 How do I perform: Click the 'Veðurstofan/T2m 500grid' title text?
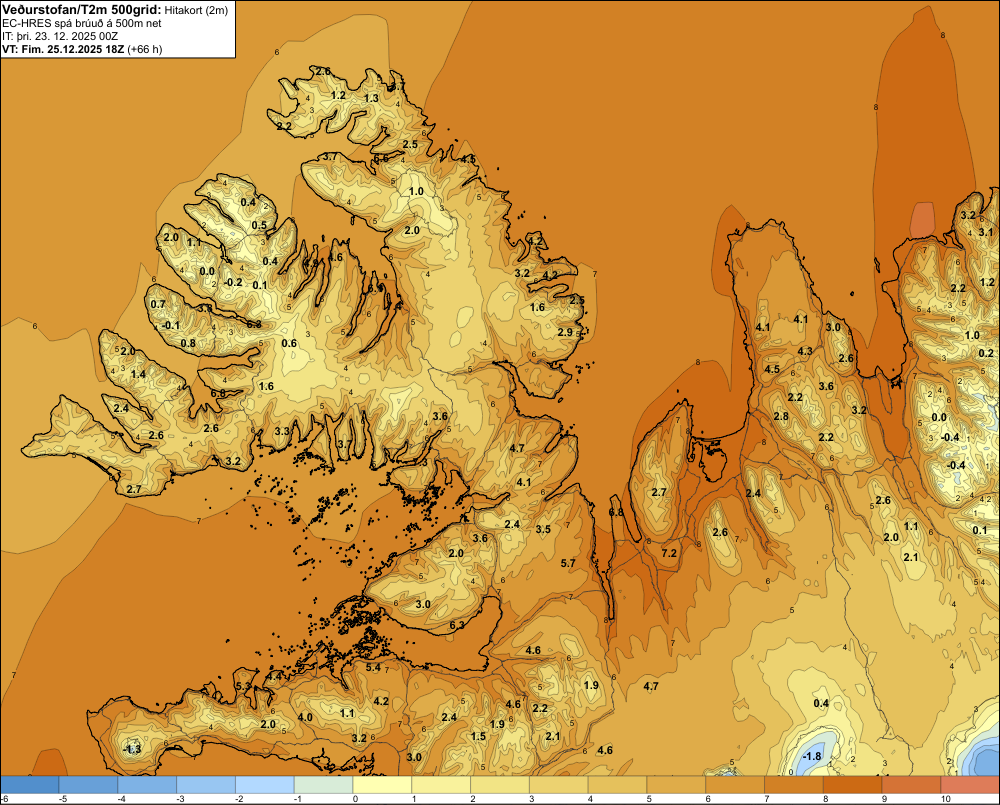(x=82, y=9)
